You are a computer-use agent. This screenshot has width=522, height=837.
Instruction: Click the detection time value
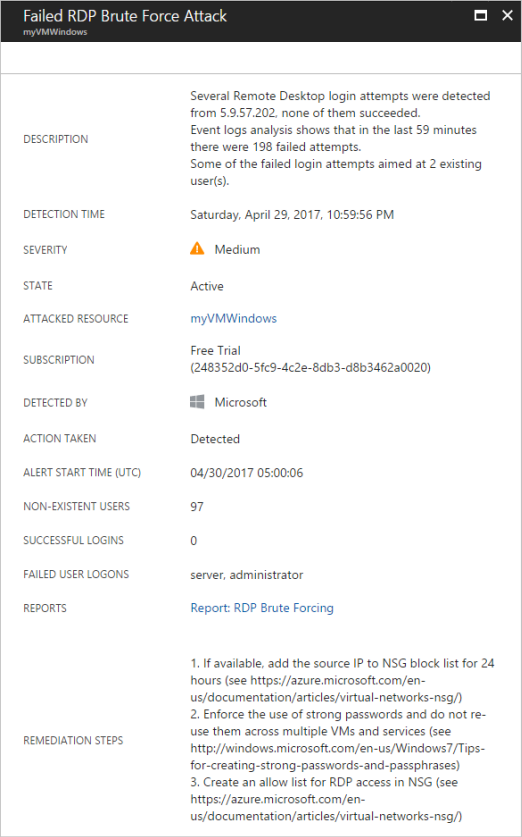[292, 215]
